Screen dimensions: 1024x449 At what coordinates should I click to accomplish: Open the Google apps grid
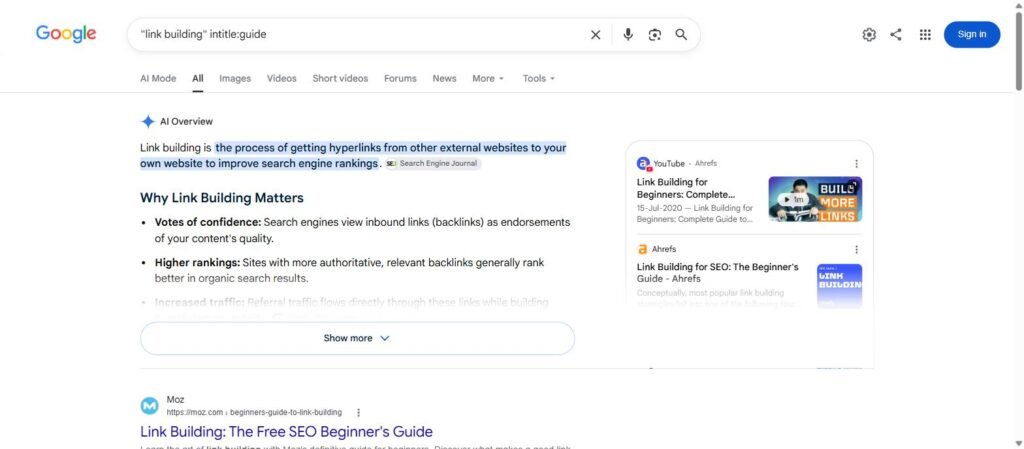click(x=925, y=35)
